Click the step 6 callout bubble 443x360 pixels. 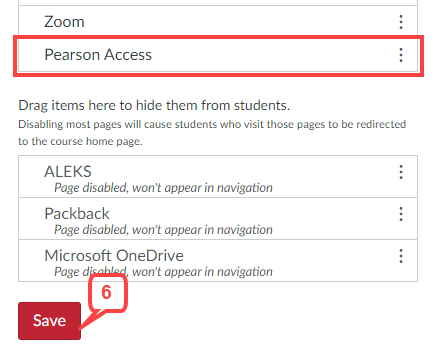click(x=108, y=293)
